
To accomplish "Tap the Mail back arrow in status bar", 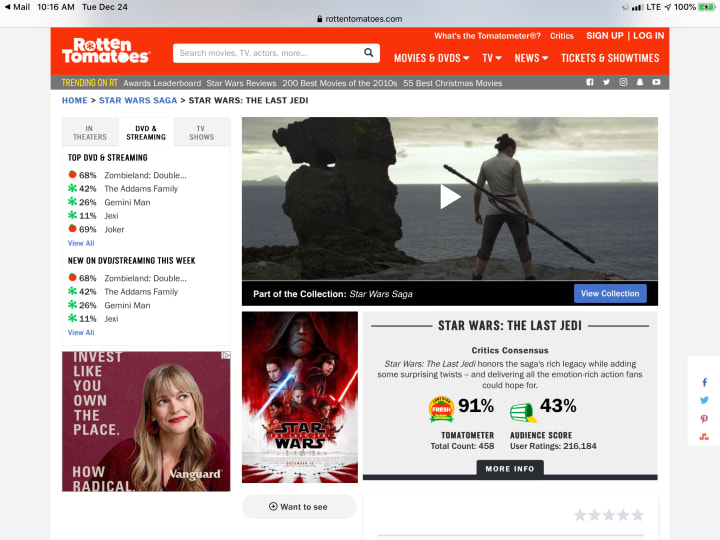I will pos(17,7).
